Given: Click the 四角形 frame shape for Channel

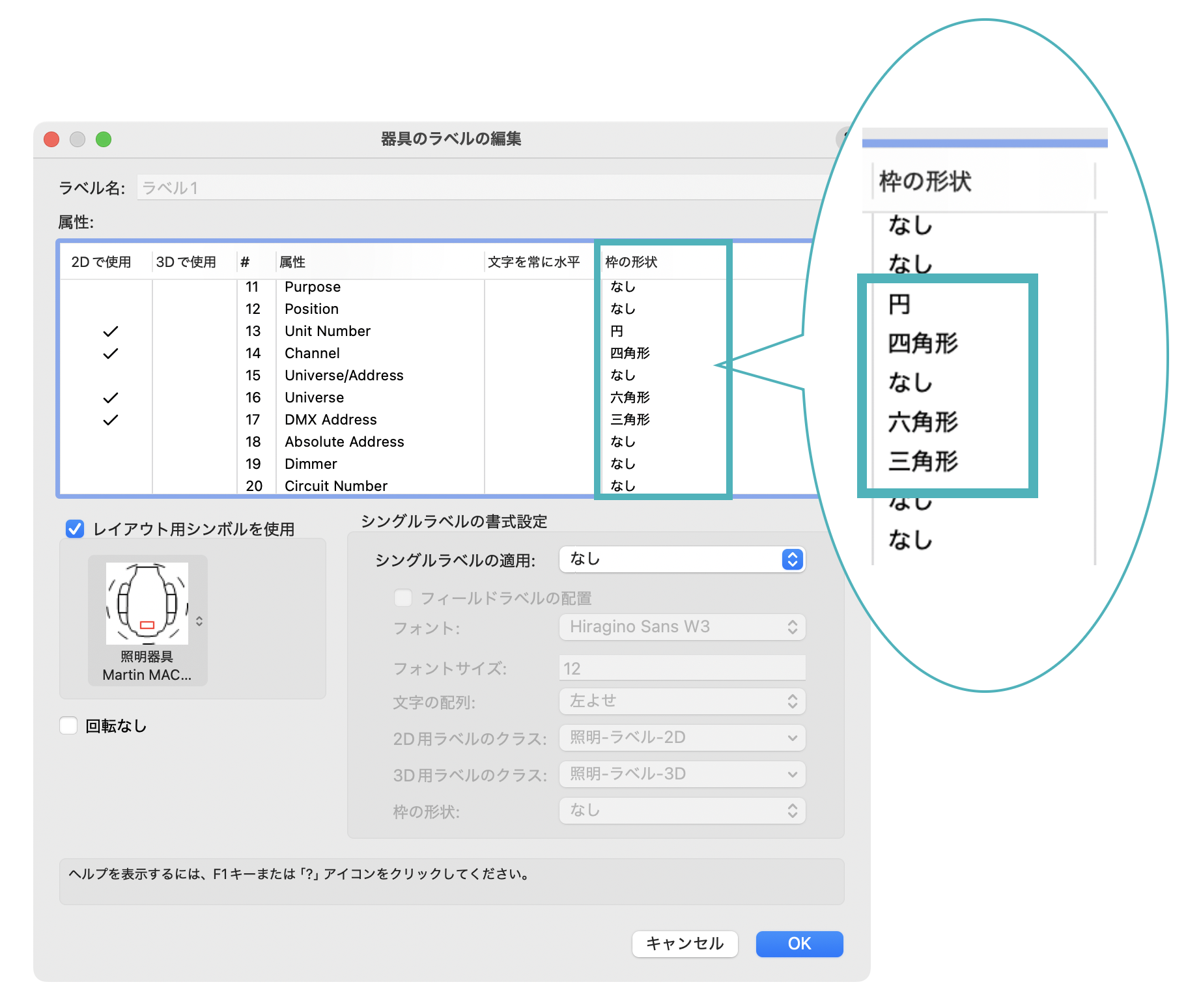Looking at the screenshot, I should coord(630,354).
